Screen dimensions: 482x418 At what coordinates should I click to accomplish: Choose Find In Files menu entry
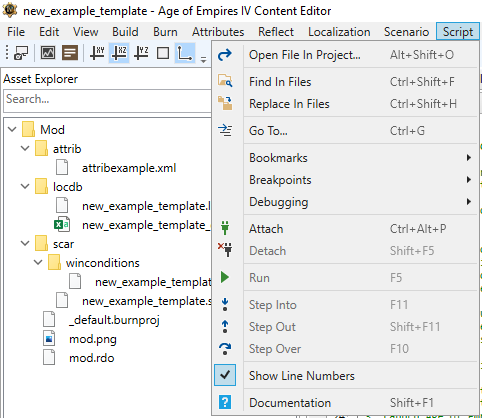345,82
